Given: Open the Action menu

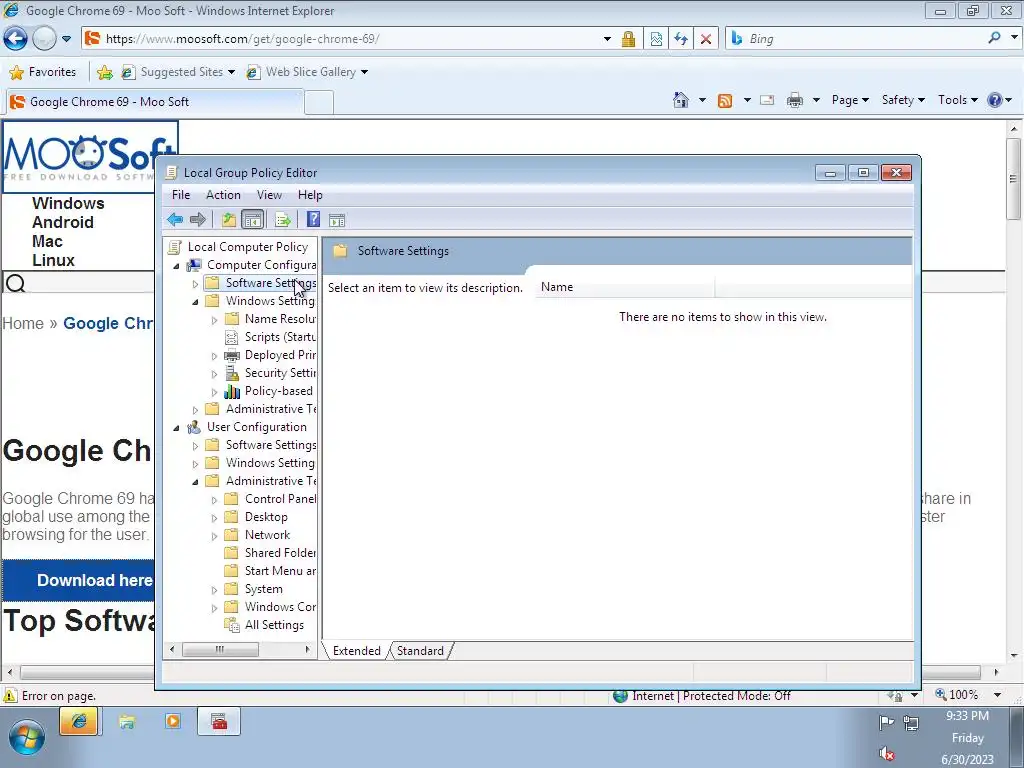Looking at the screenshot, I should pyautogui.click(x=223, y=195).
